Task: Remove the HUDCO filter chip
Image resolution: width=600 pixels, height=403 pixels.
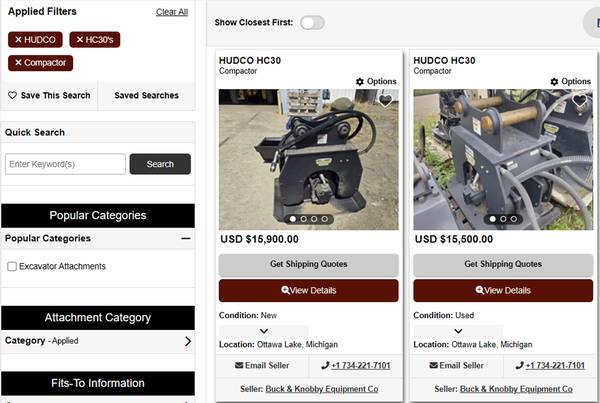Action: 35,39
